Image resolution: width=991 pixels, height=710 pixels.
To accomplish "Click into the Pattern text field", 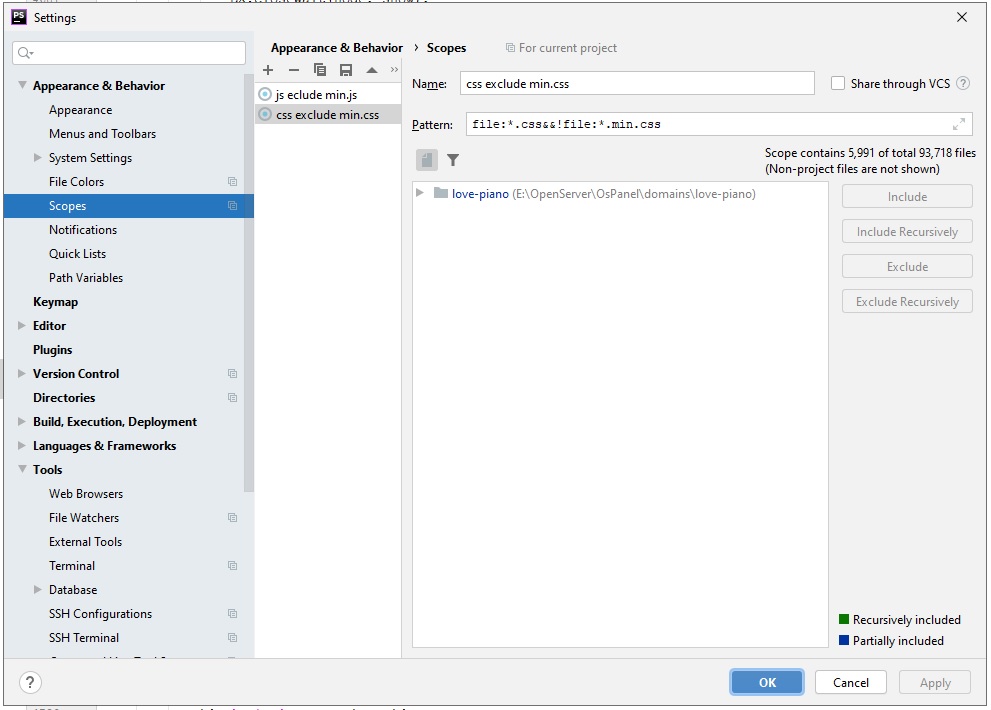I will (x=719, y=125).
